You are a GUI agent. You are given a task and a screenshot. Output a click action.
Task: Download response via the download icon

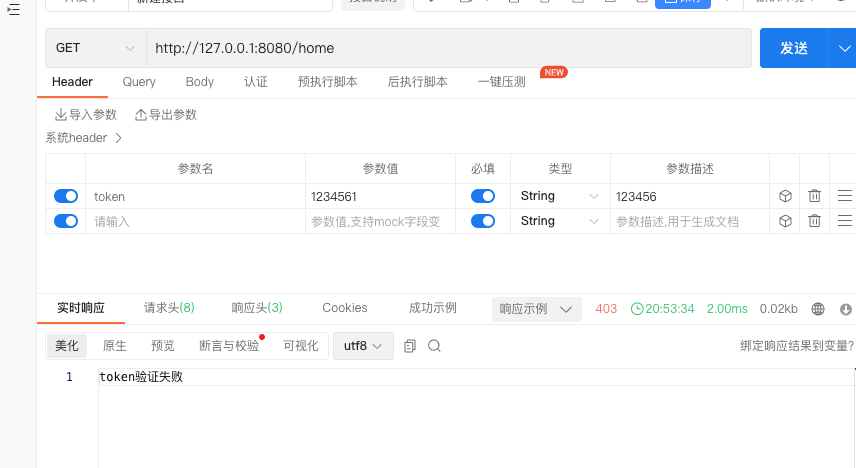[846, 309]
